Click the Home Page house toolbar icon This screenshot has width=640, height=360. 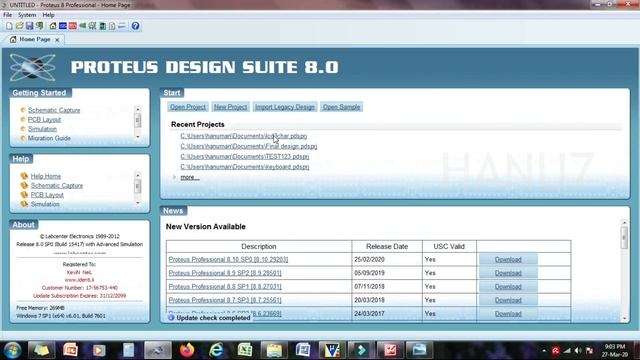point(53,26)
